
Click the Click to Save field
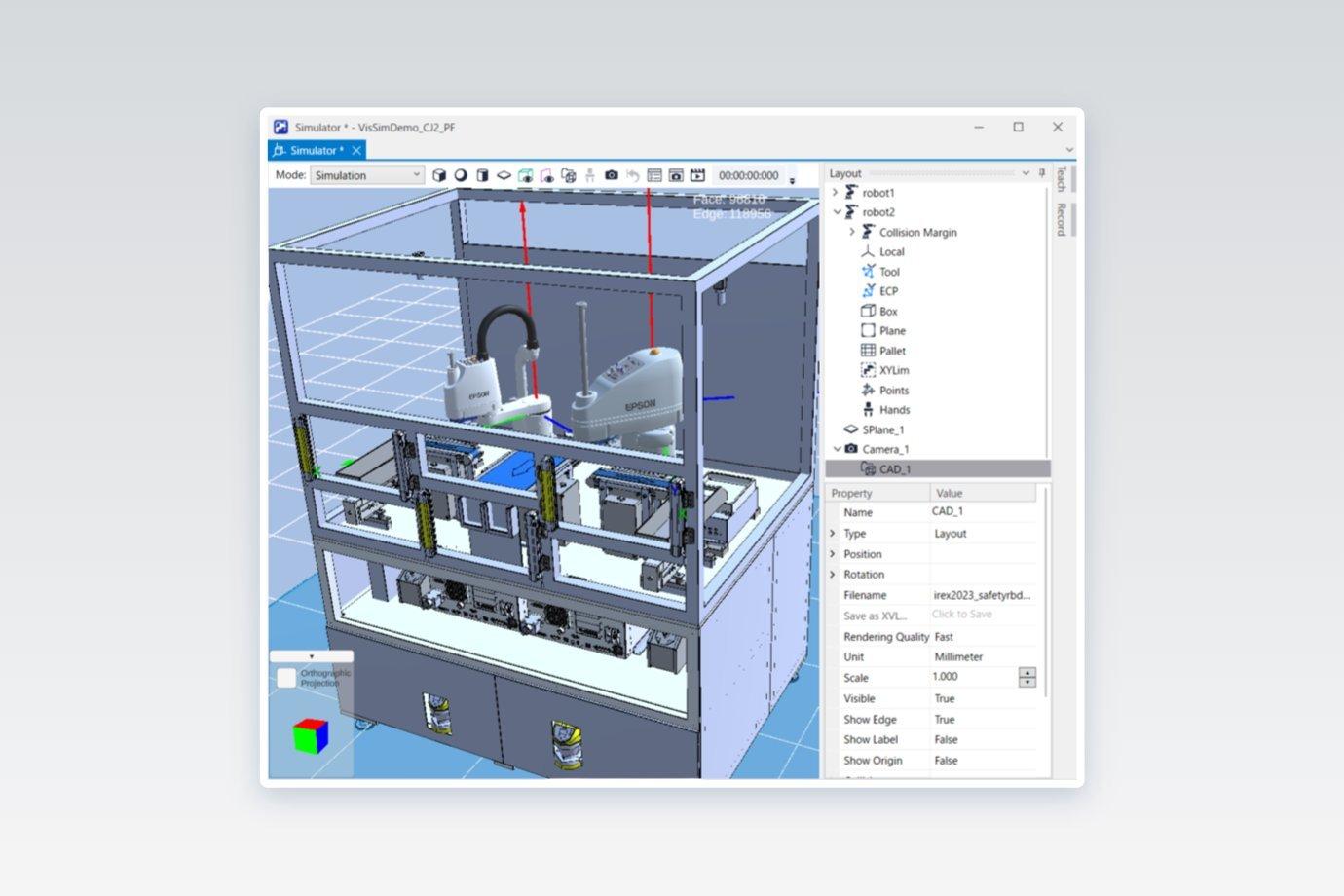tap(984, 615)
